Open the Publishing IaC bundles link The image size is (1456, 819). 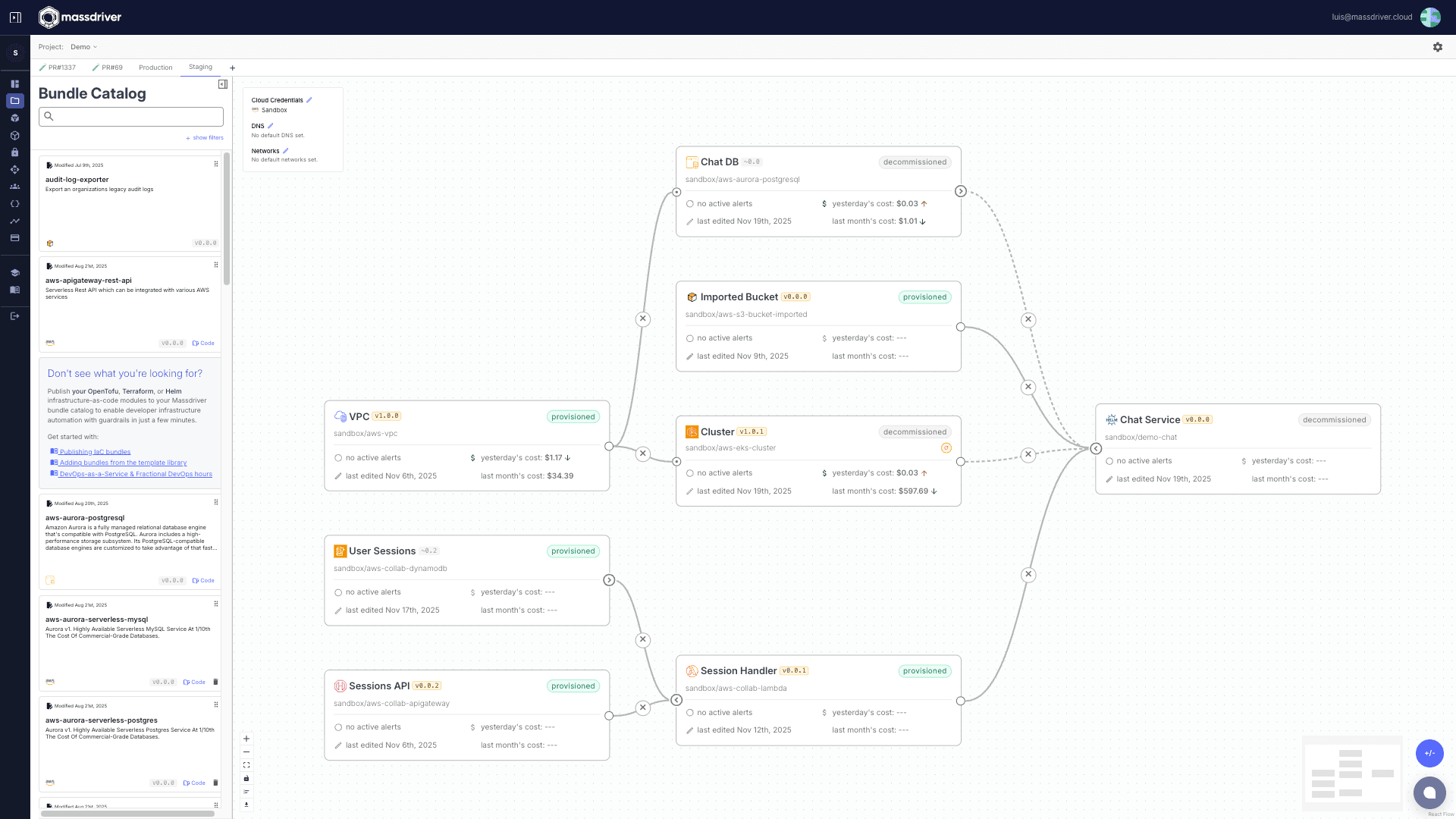94,451
